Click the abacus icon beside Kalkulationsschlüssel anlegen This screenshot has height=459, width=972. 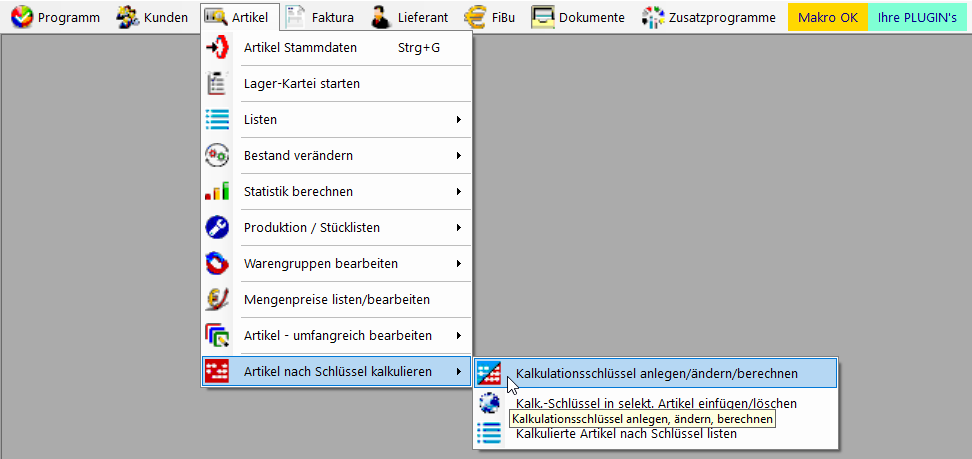489,373
